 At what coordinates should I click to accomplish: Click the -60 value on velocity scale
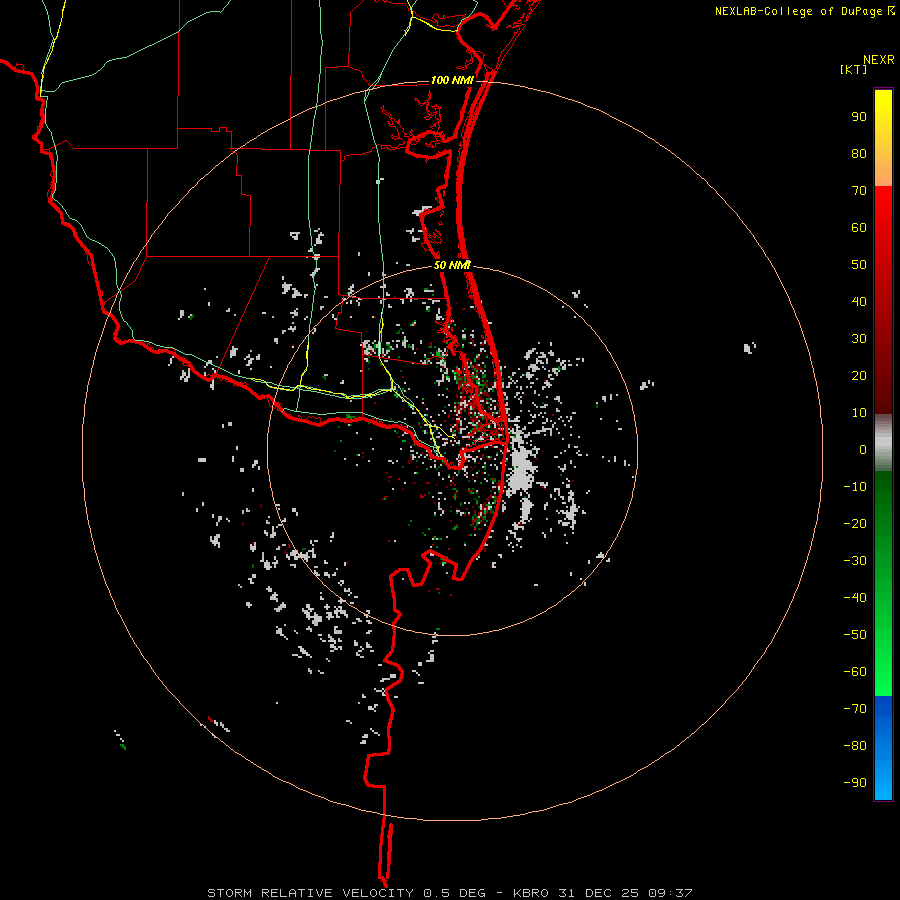(x=855, y=672)
